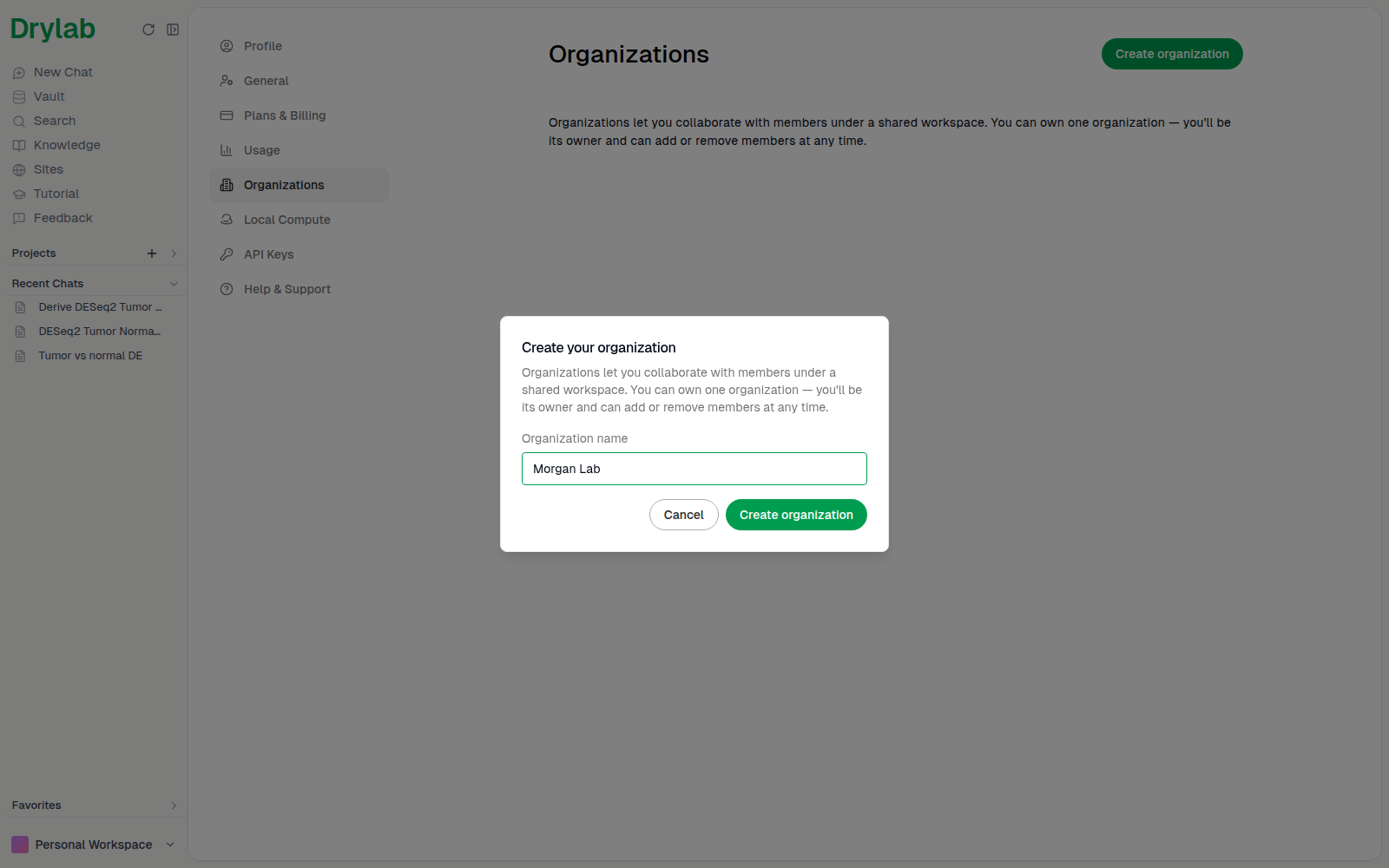Click Cancel in the create organization dialog
Image resolution: width=1389 pixels, height=868 pixels.
(684, 515)
